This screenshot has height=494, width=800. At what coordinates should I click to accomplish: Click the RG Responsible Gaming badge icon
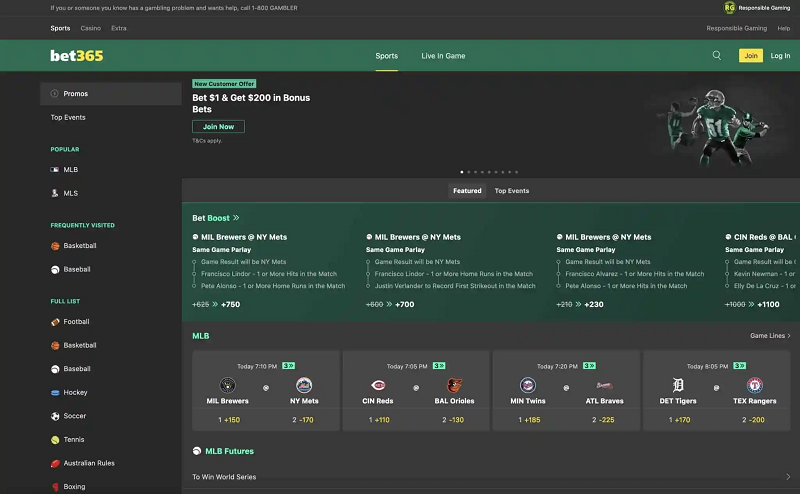(730, 8)
